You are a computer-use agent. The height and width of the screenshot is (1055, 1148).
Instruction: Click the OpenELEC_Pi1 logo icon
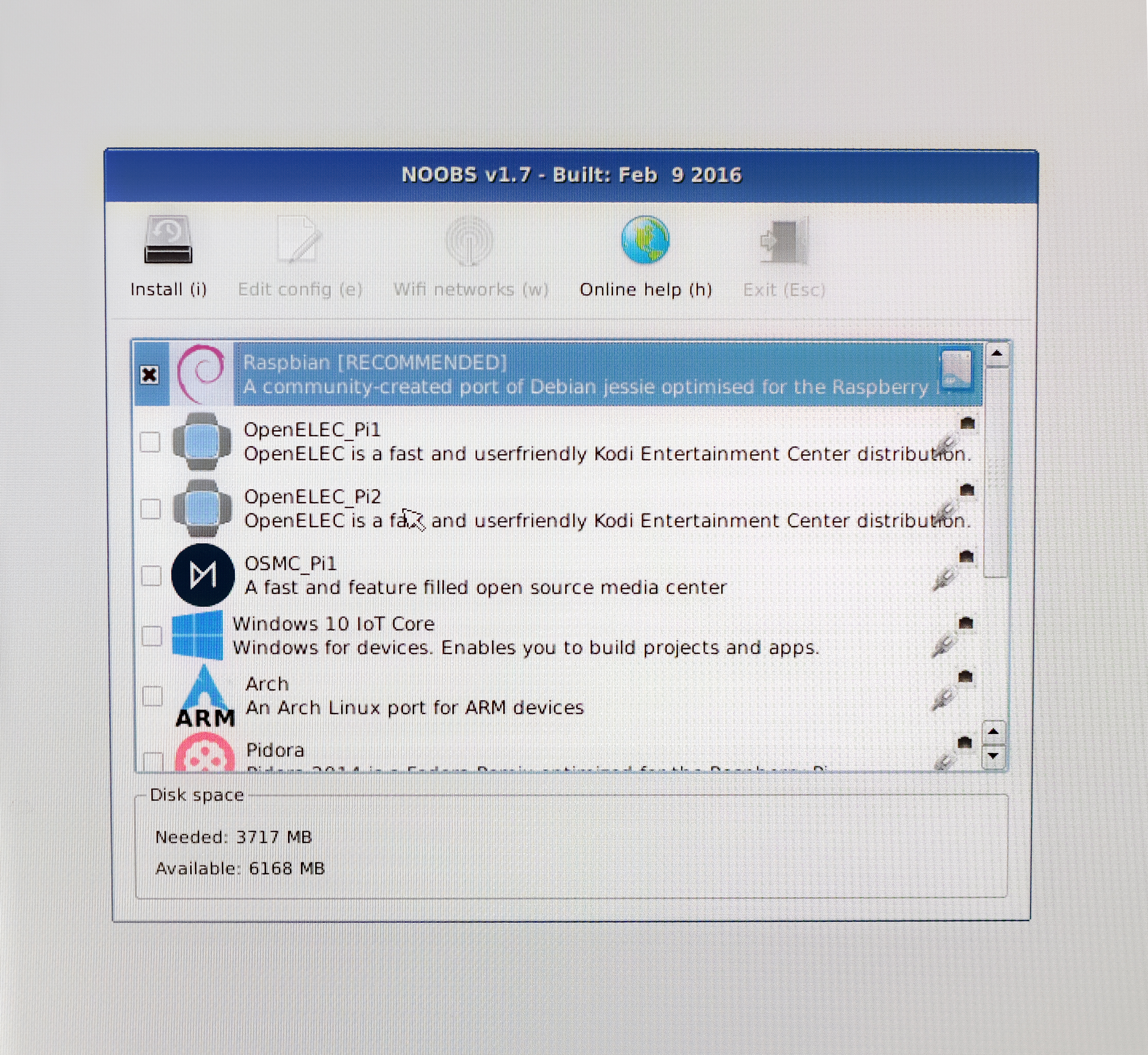pyautogui.click(x=202, y=441)
